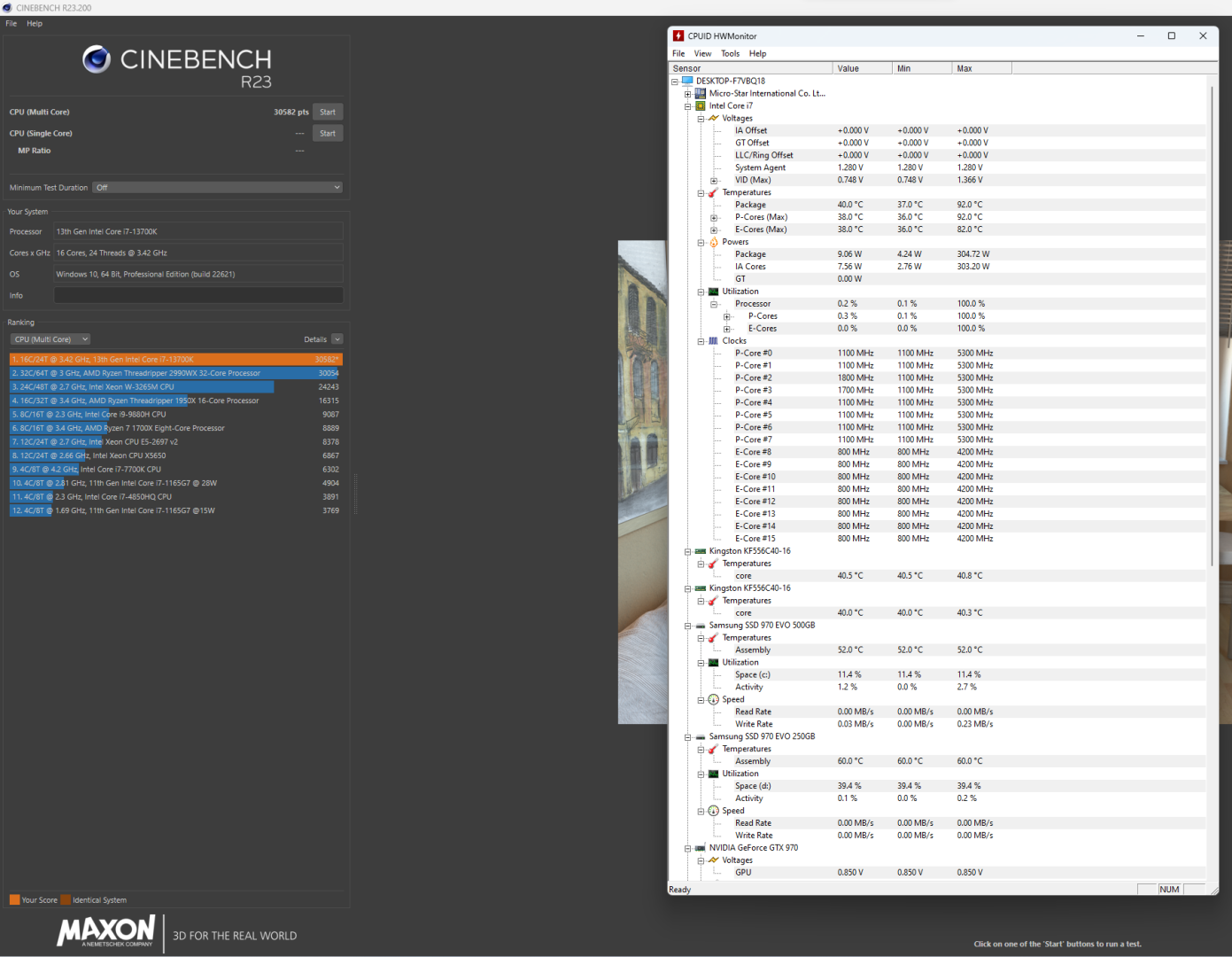Image resolution: width=1232 pixels, height=957 pixels.
Task: Open the View menu in HWMonitor
Action: coord(702,54)
